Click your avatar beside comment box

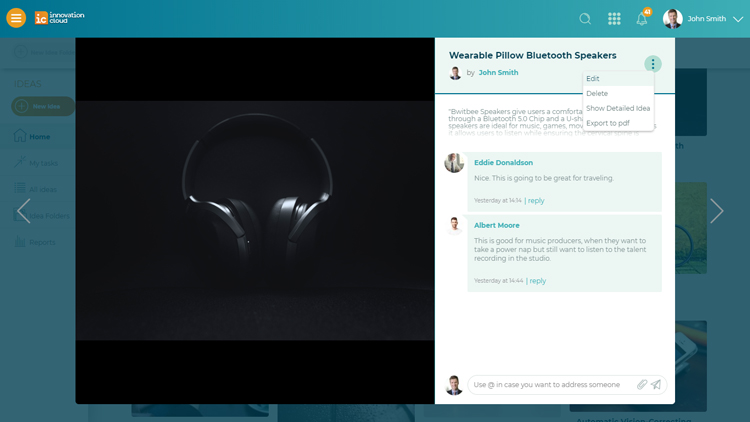point(454,385)
